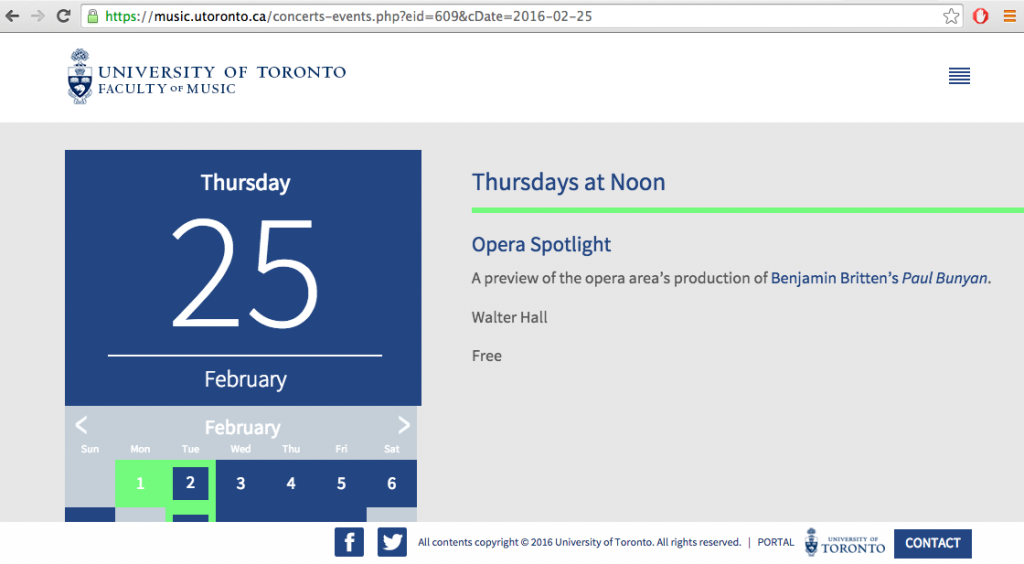Open the Portal link in footer

pos(776,543)
